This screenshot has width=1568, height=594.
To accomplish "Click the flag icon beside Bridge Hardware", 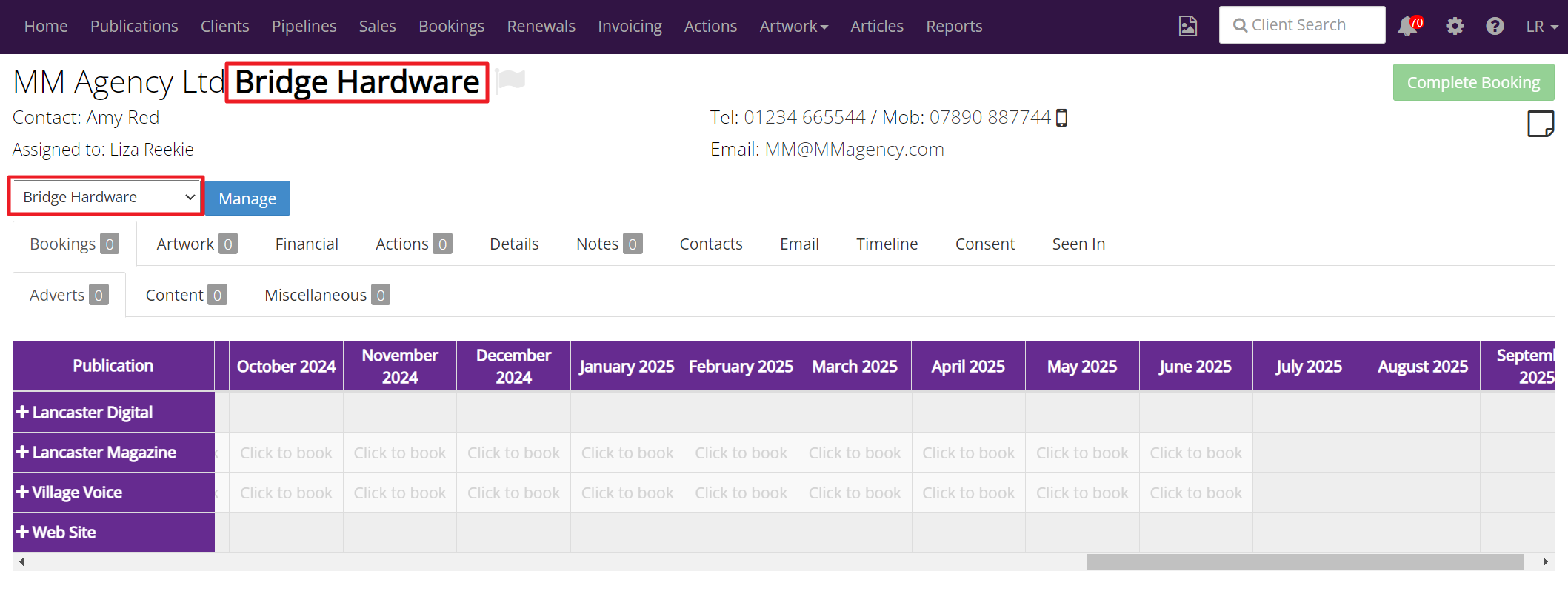I will 510,80.
